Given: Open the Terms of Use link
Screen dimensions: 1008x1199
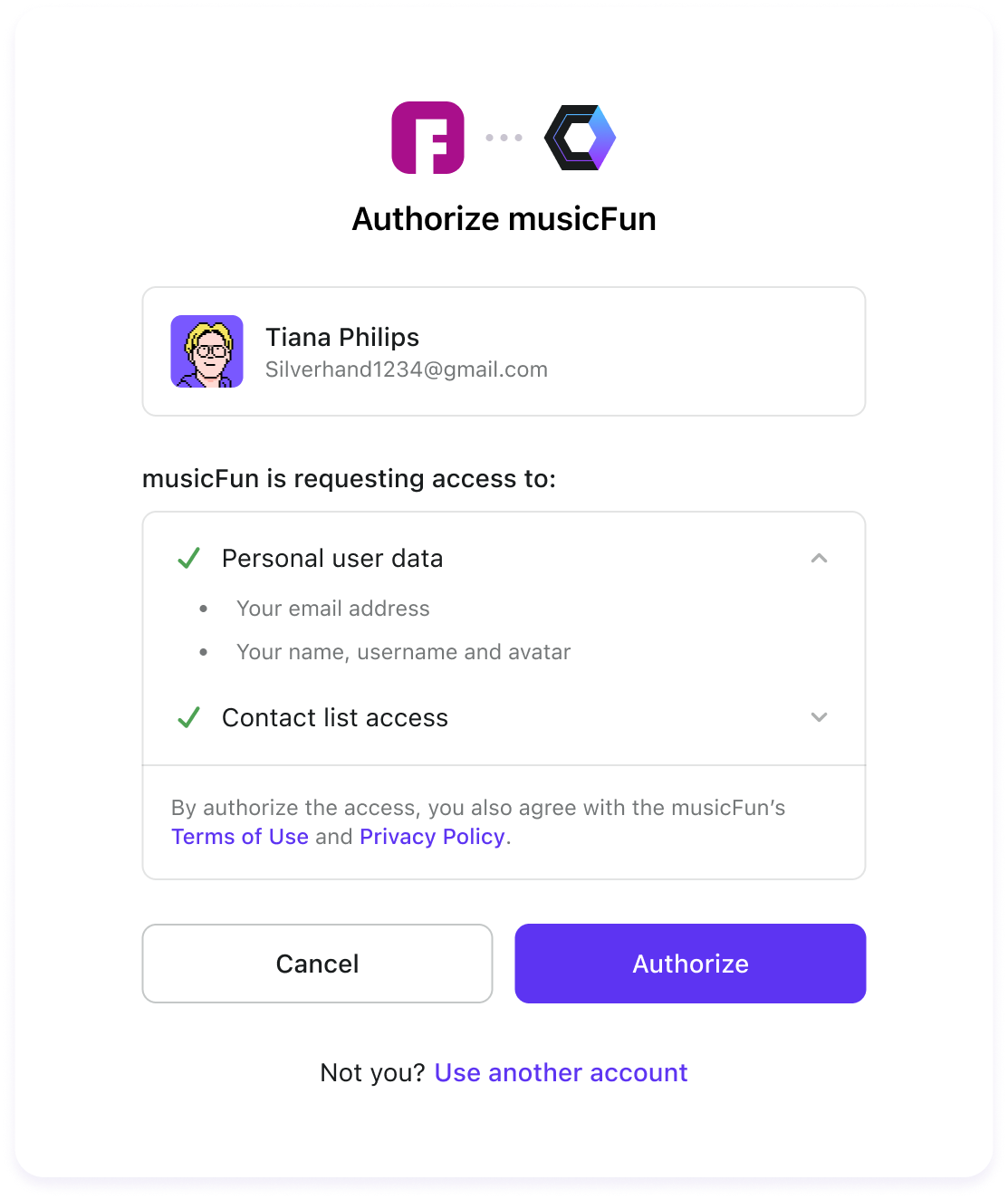Looking at the screenshot, I should (x=239, y=837).
